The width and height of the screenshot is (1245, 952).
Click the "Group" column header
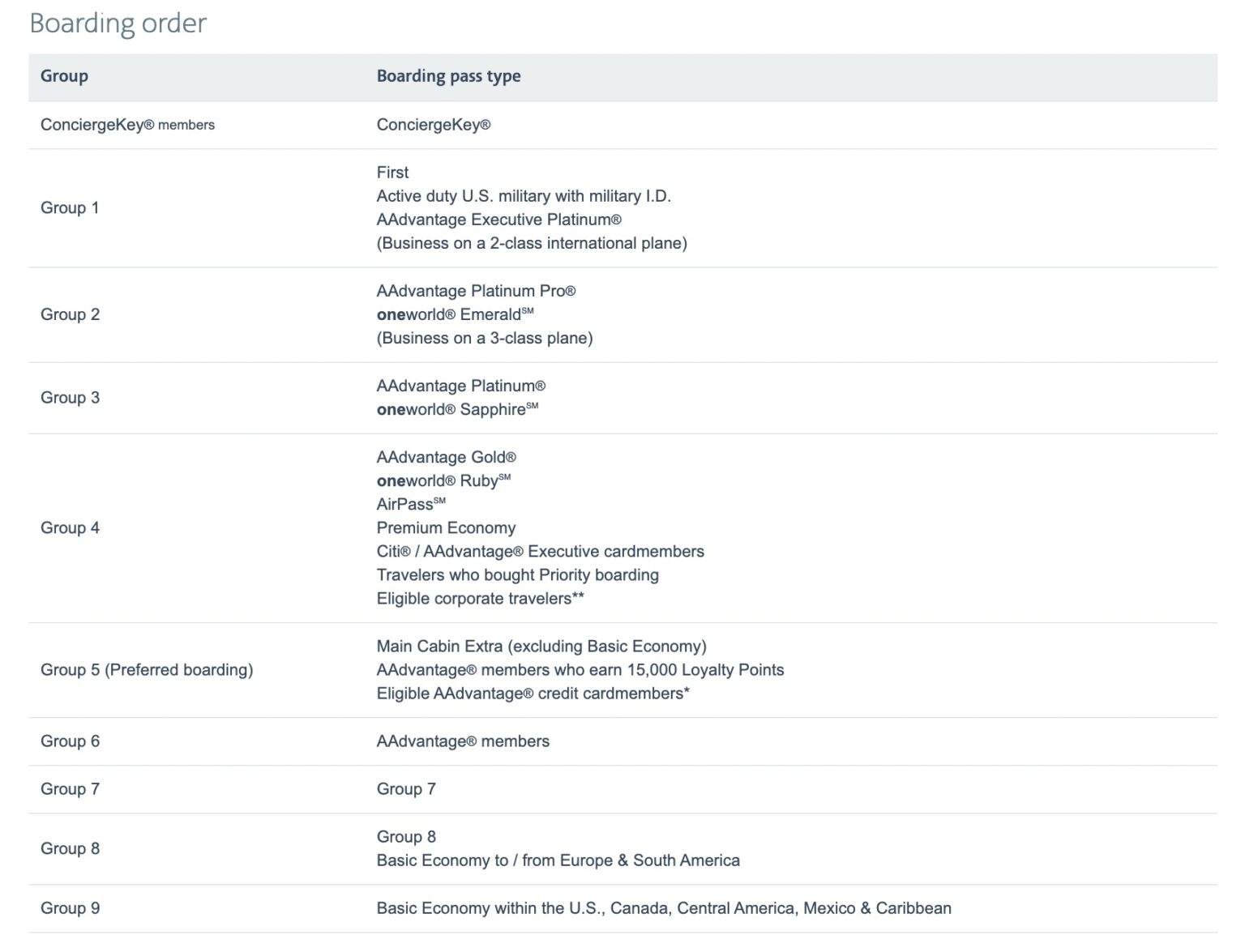[x=64, y=76]
